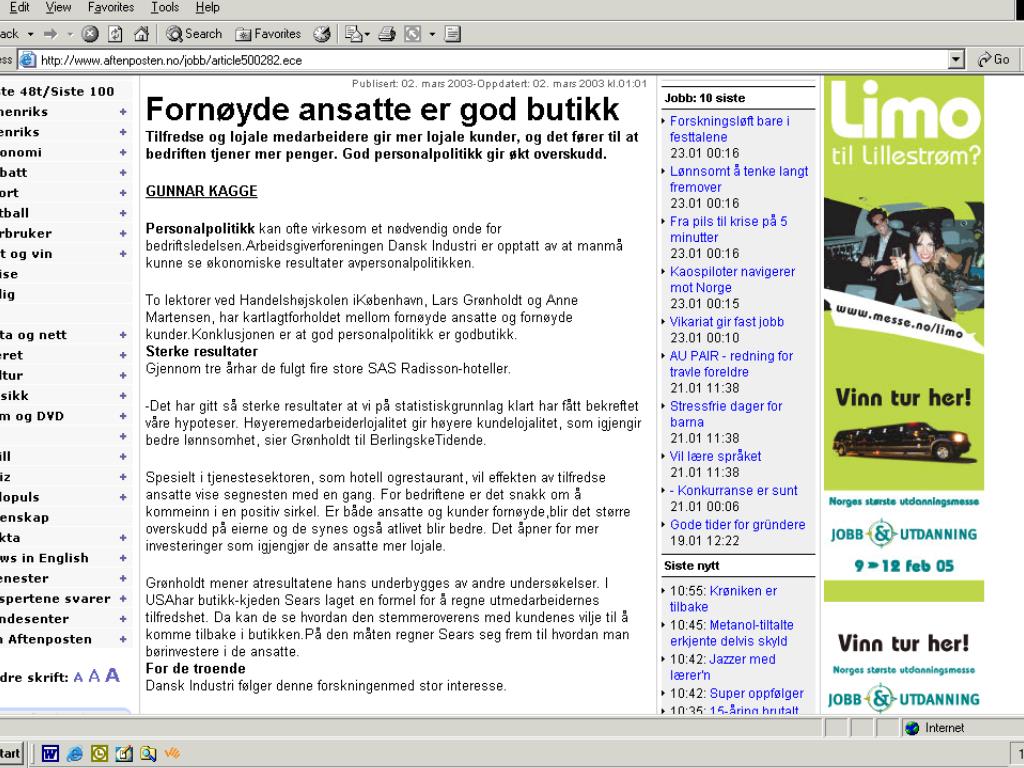Expand the 'og DVD' sidebar section plus
The width and height of the screenshot is (1024, 768).
tap(123, 416)
